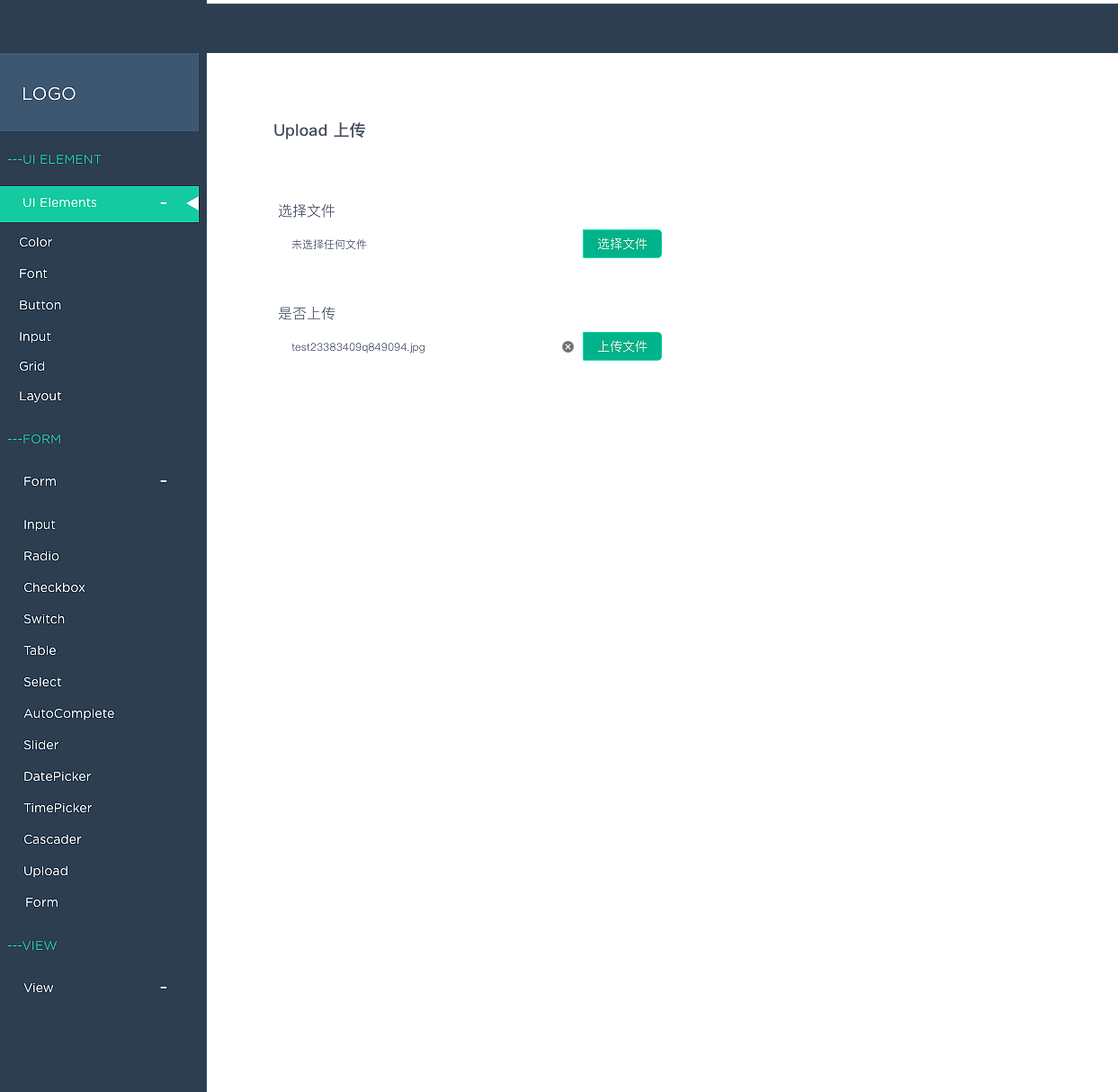Open Input under the Form section
1118x1092 pixels.
coord(40,524)
